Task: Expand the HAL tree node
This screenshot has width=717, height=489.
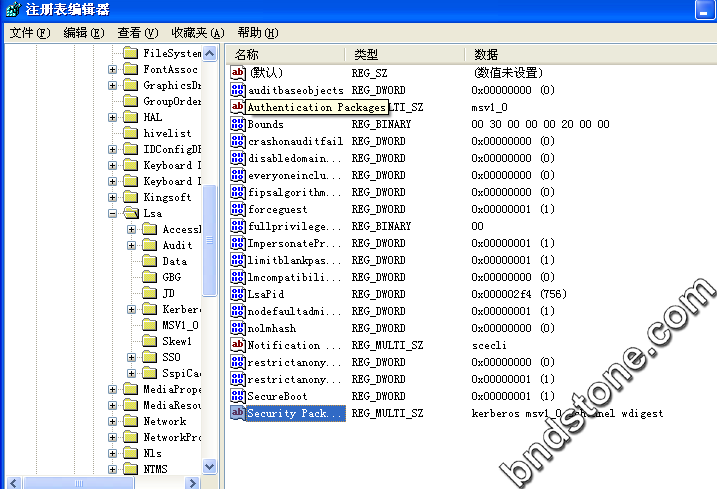Action: pos(113,118)
